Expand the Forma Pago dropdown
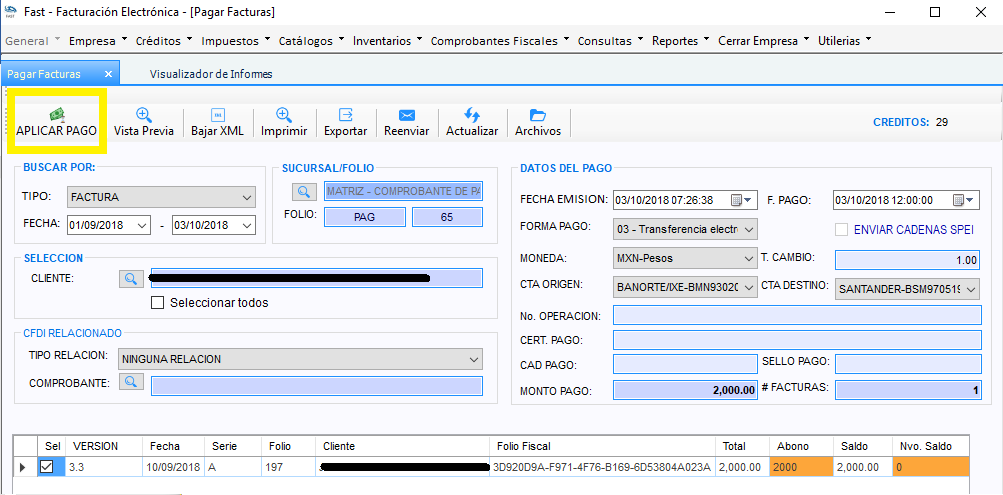Viewport: 1003px width, 495px height. click(750, 229)
